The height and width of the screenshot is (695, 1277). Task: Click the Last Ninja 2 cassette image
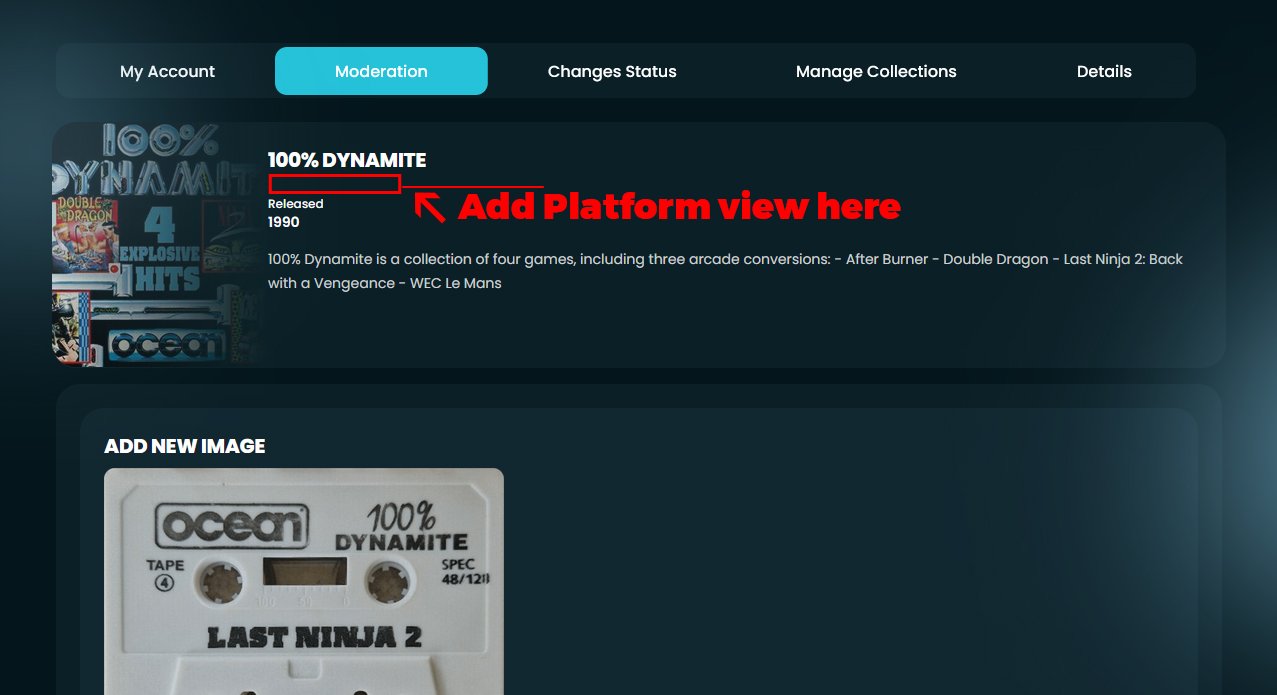pos(304,581)
